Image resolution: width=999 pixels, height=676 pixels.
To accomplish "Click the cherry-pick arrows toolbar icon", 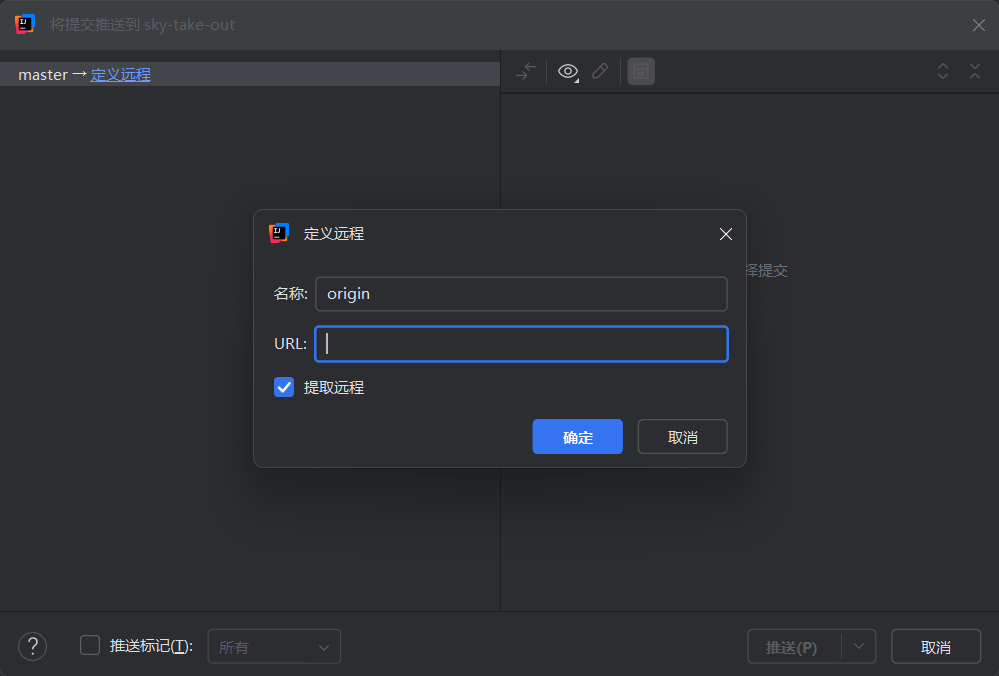I will (x=526, y=71).
